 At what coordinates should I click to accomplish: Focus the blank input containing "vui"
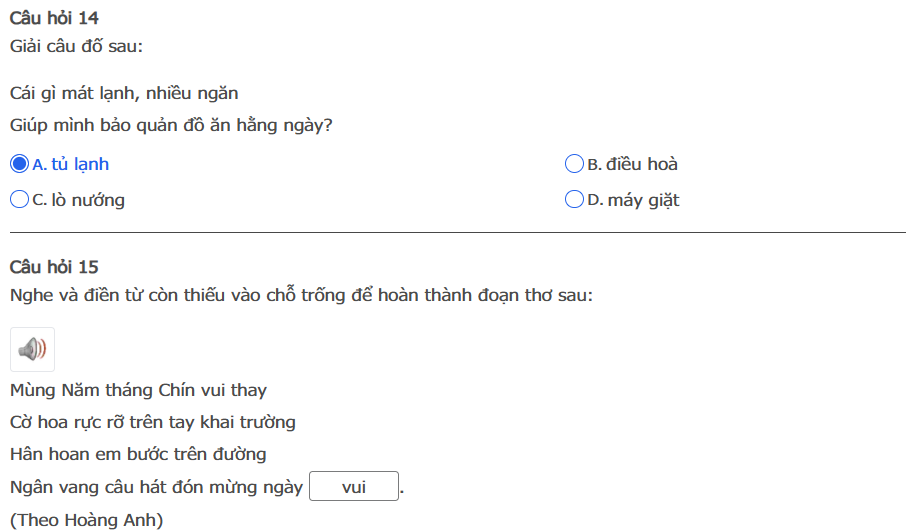354,488
